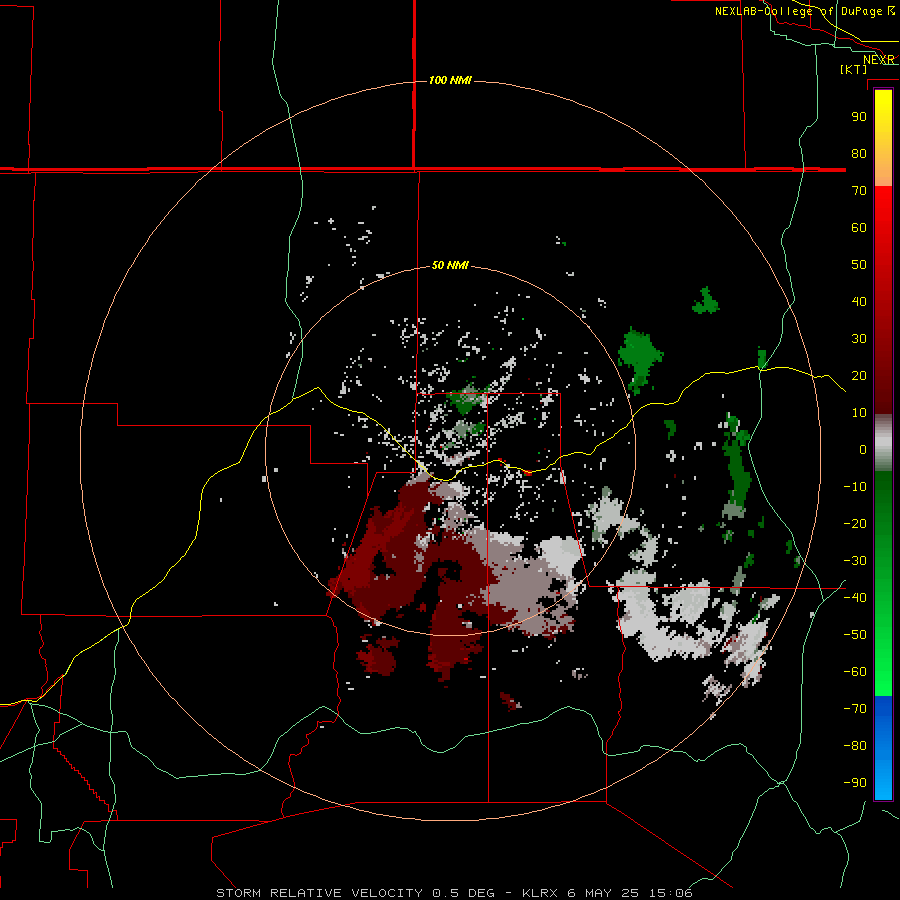Click the -30 value on velocity scale

coord(855,561)
